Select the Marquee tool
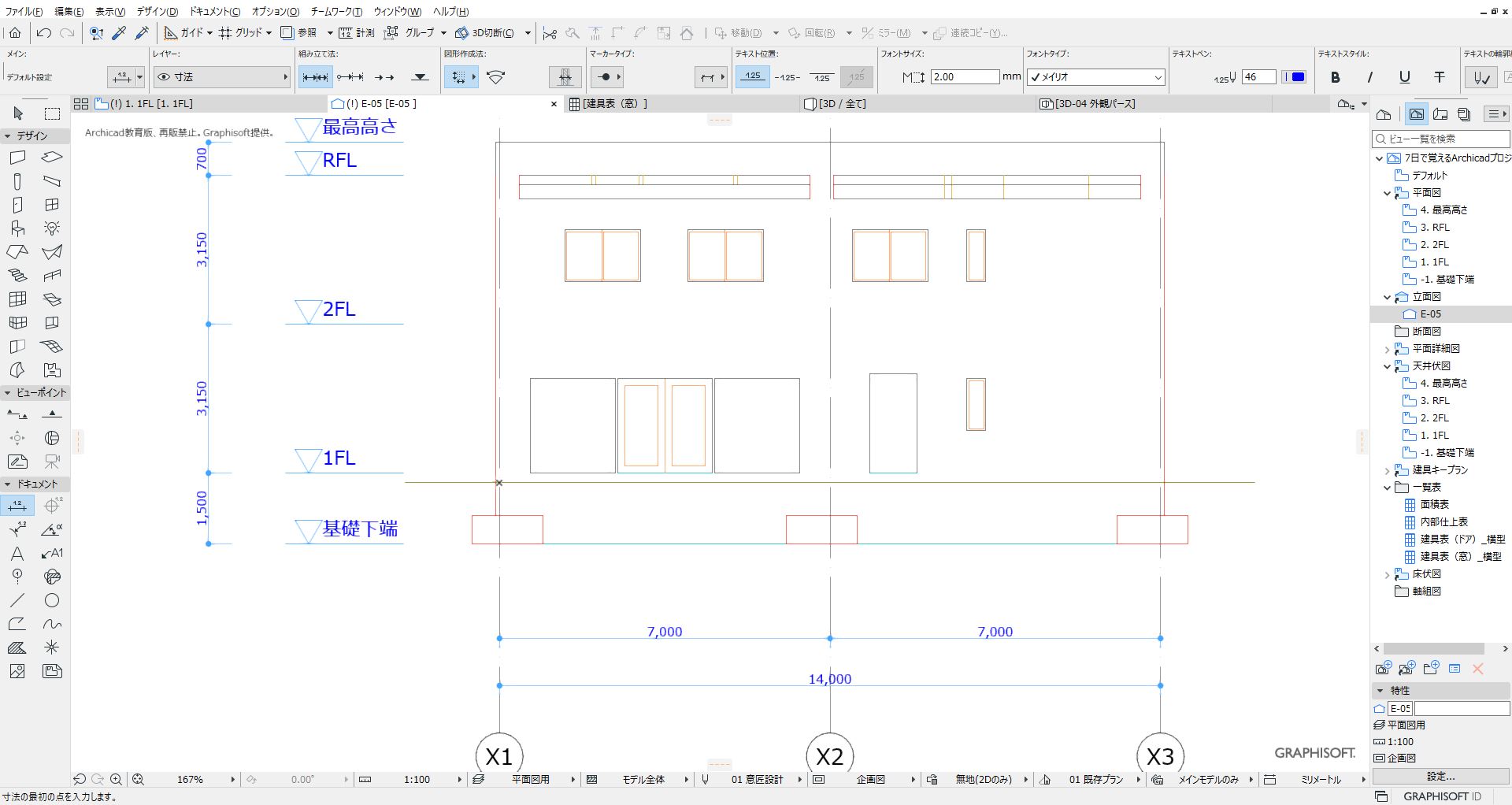Image resolution: width=1512 pixels, height=805 pixels. point(52,113)
